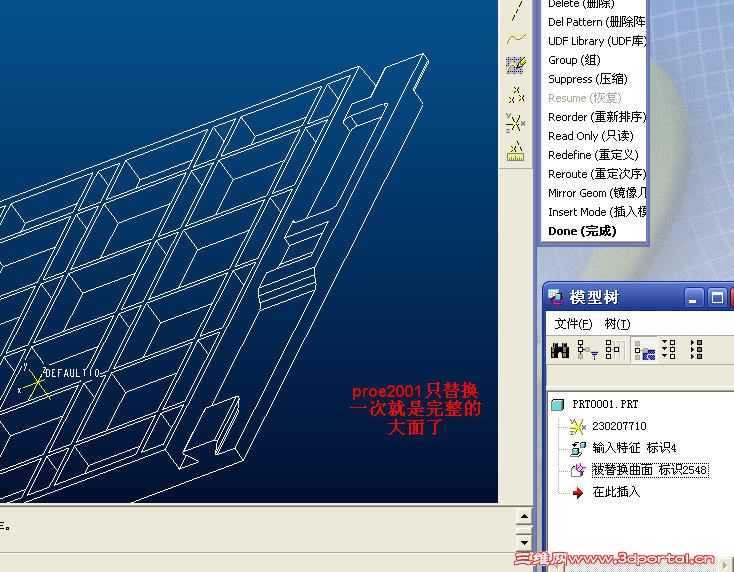Select PRT0001.PRT root in model tree
734x572 pixels.
tap(605, 404)
